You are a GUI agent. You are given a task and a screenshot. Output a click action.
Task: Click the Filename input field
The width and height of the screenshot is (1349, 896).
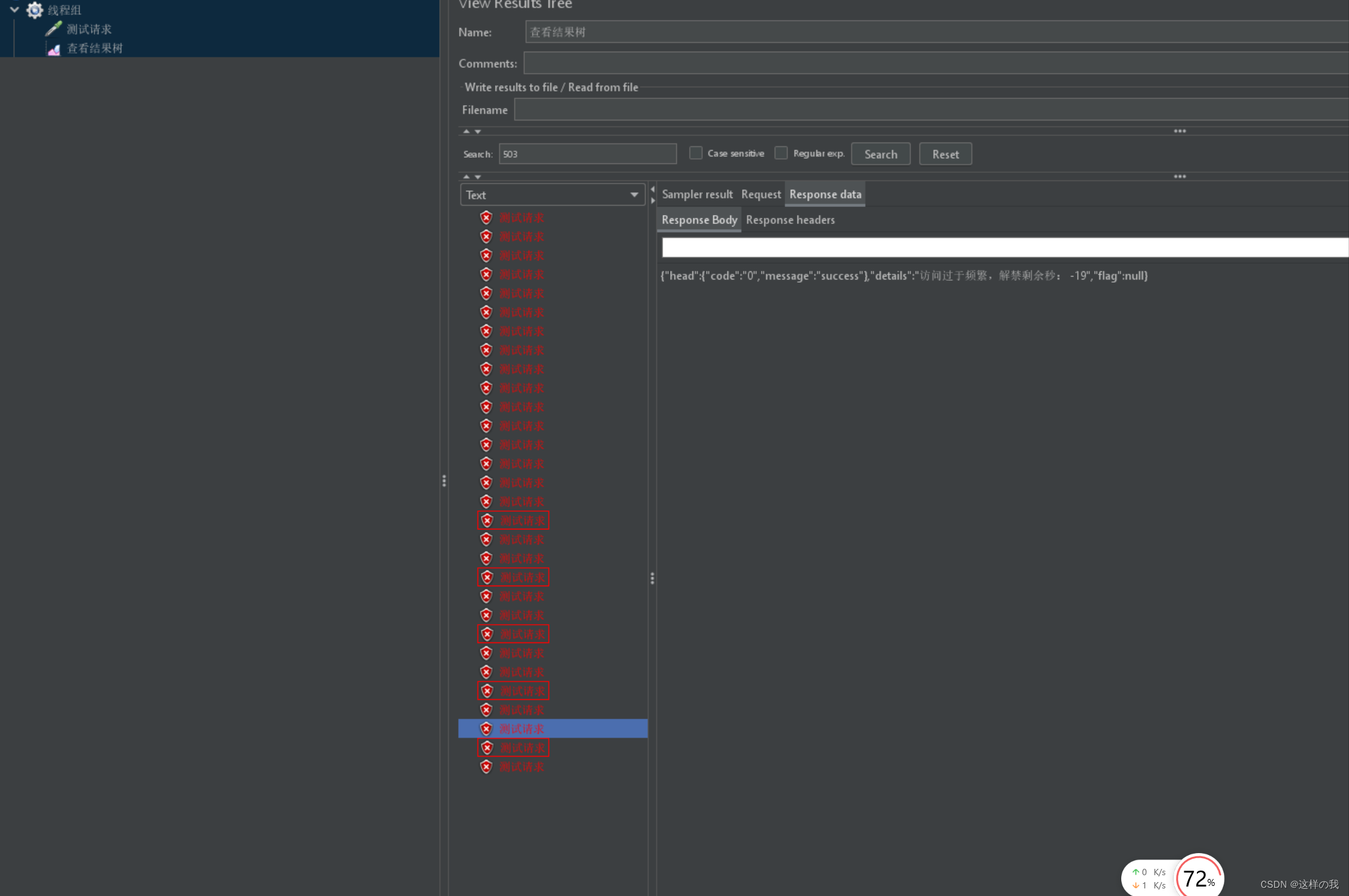(931, 110)
